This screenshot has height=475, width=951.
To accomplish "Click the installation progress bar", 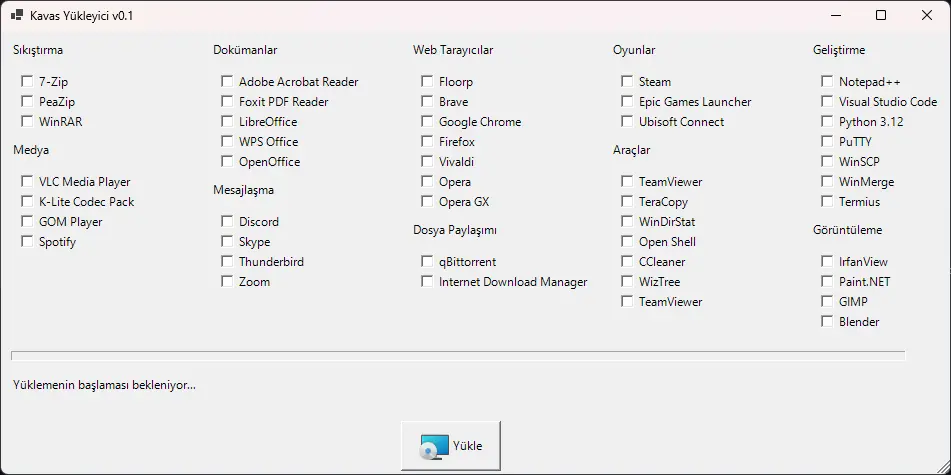I will [458, 355].
